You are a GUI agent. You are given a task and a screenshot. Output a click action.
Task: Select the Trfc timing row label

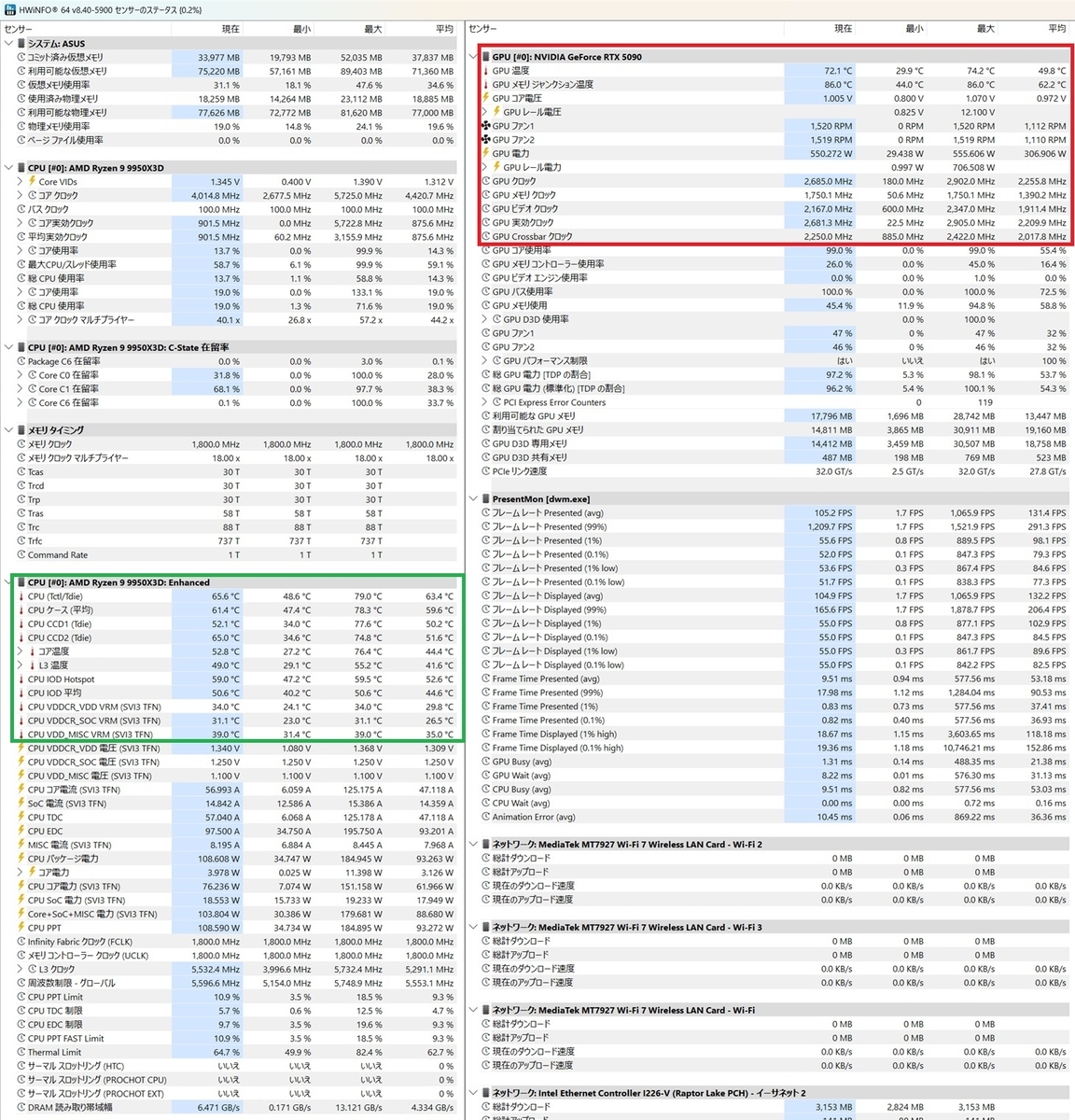click(x=35, y=541)
